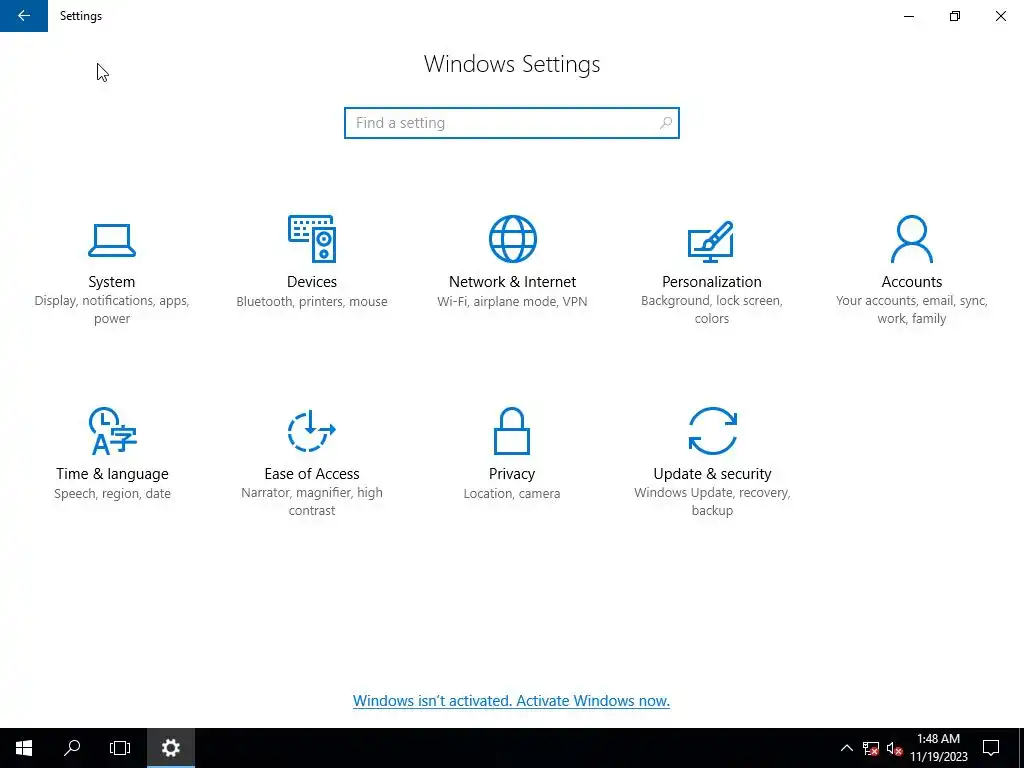Image resolution: width=1024 pixels, height=768 pixels.
Task: Click the Privacy label text
Action: click(x=512, y=473)
